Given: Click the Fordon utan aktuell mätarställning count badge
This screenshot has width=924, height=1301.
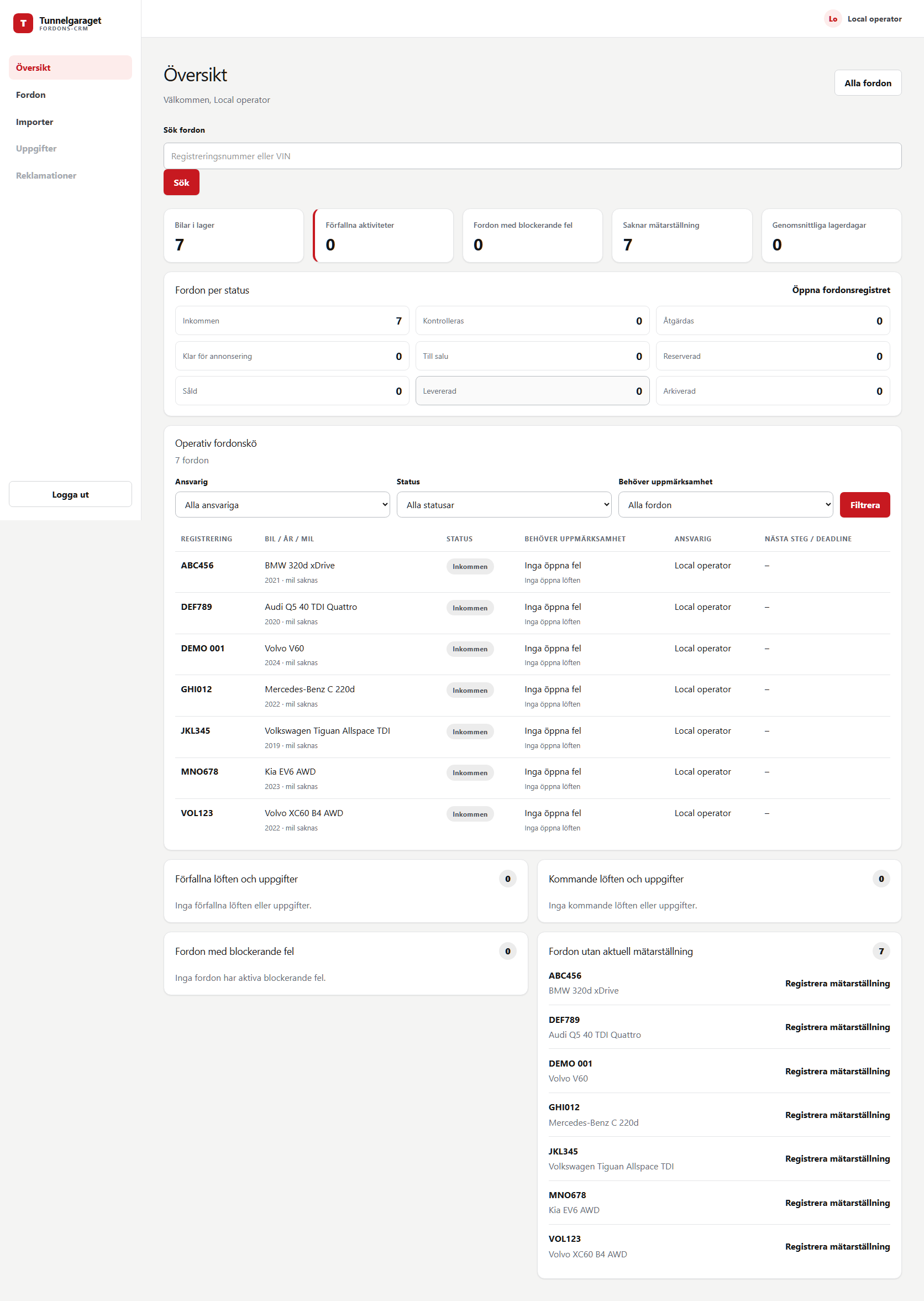Looking at the screenshot, I should (881, 951).
